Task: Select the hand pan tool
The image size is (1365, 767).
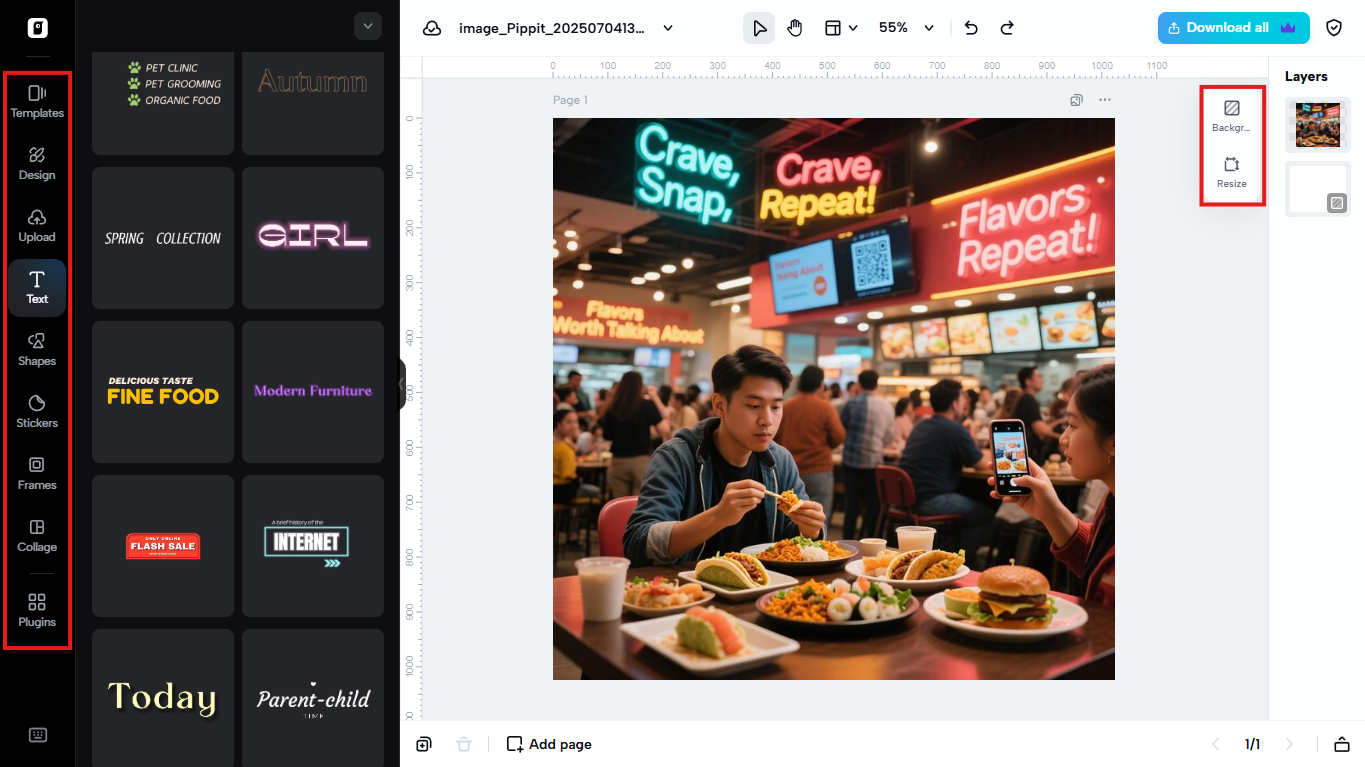Action: [x=795, y=28]
